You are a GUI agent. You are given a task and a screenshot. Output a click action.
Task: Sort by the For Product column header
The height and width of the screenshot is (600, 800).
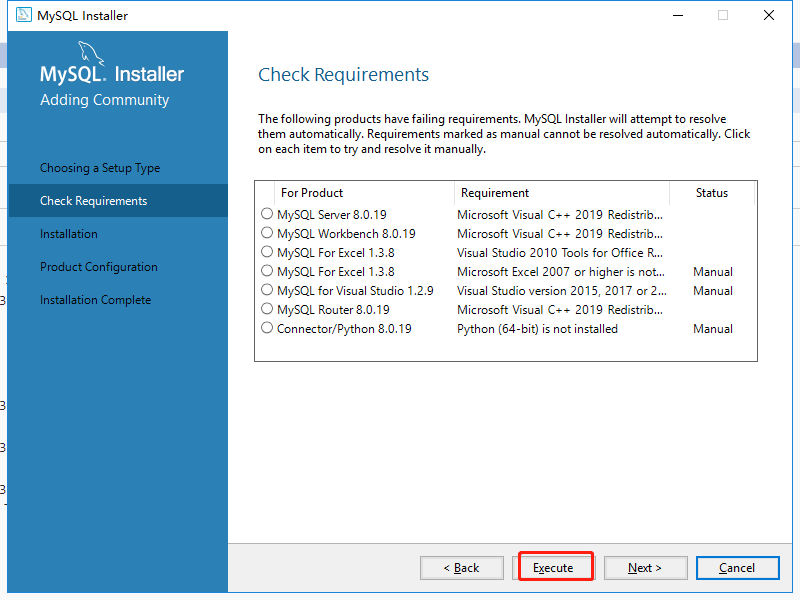pyautogui.click(x=364, y=193)
